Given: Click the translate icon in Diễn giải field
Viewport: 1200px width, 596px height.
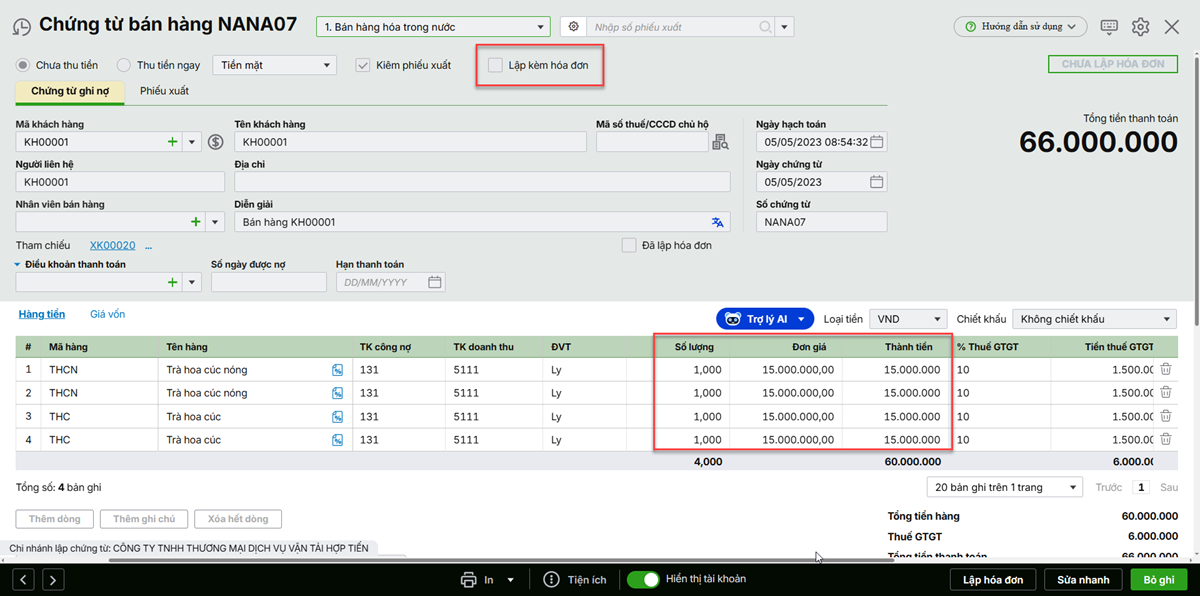Looking at the screenshot, I should coord(717,222).
